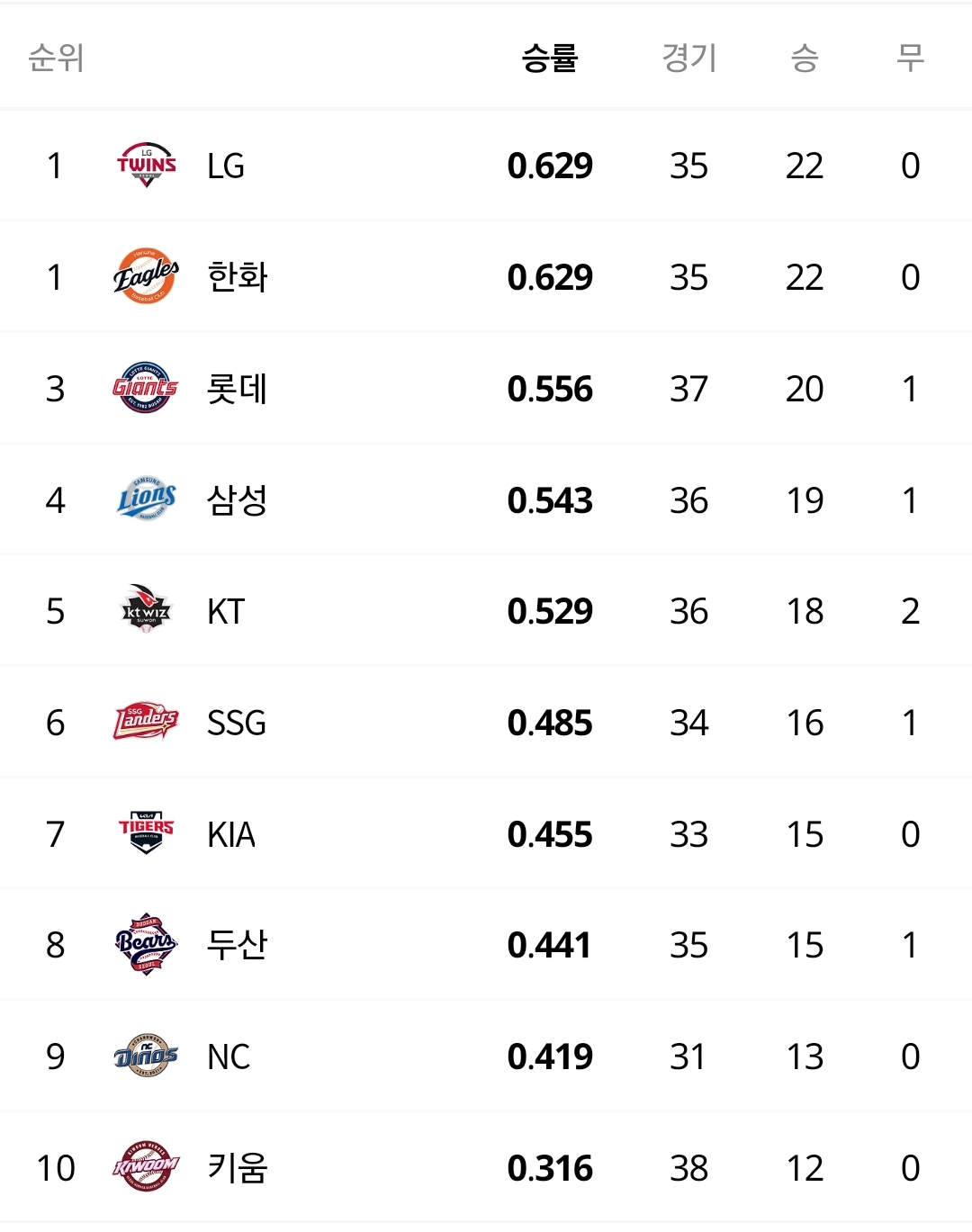Click LG's 0.629 winning percentage
Viewport: 972px width, 1232px height.
(x=550, y=166)
